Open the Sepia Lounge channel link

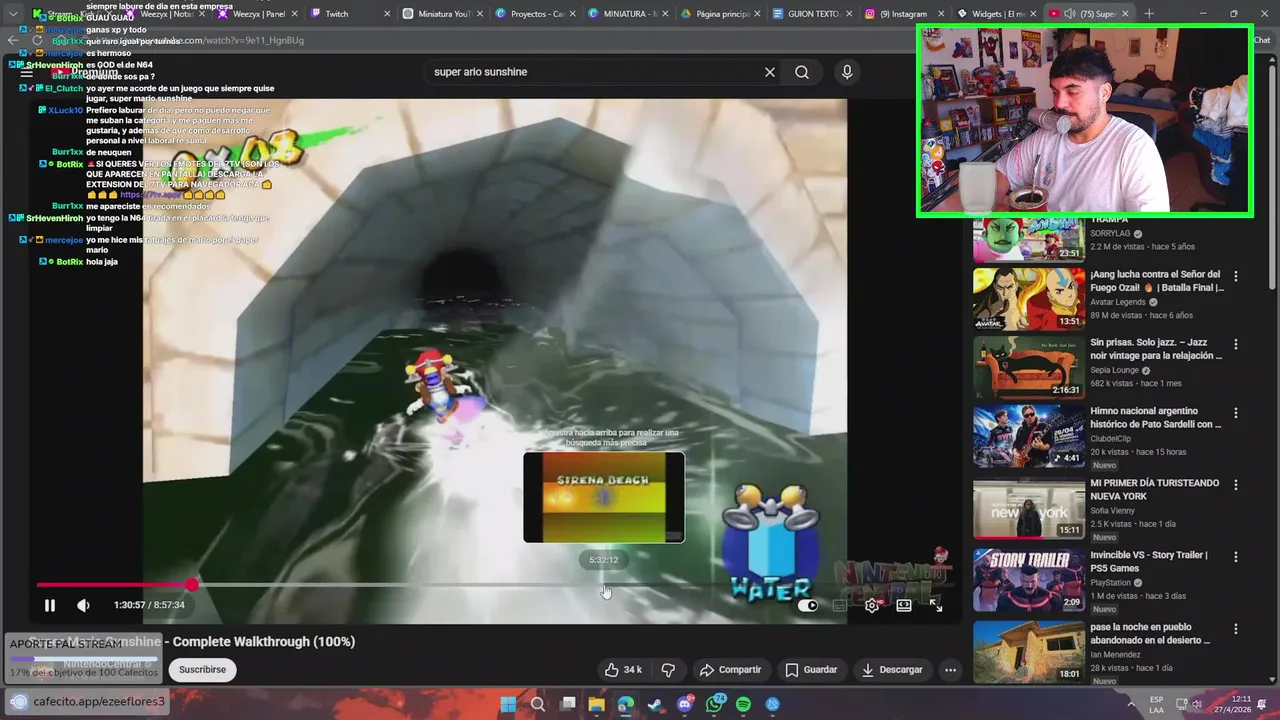(x=1115, y=370)
